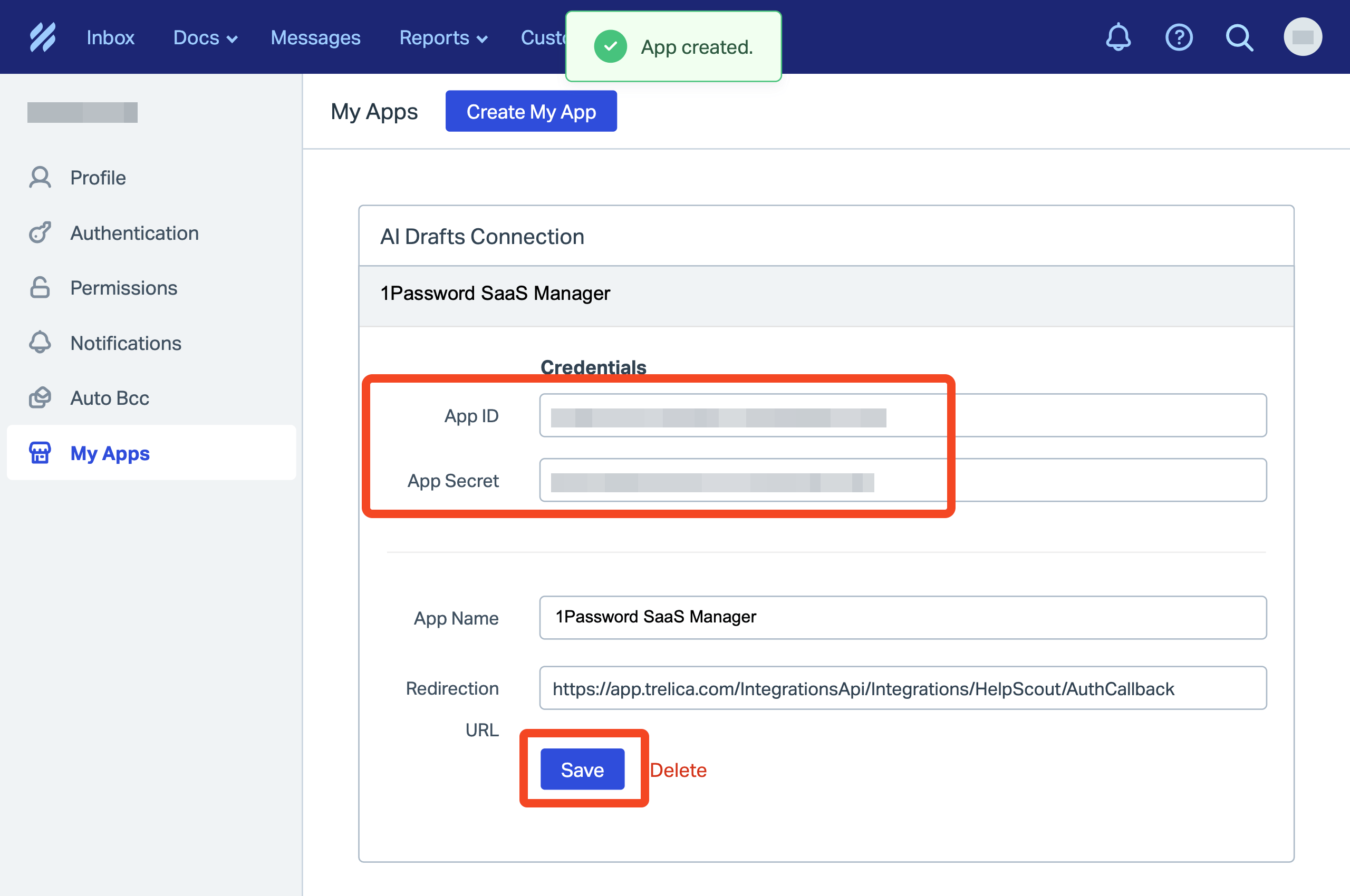
Task: Click the My Apps storefront icon
Action: point(40,453)
